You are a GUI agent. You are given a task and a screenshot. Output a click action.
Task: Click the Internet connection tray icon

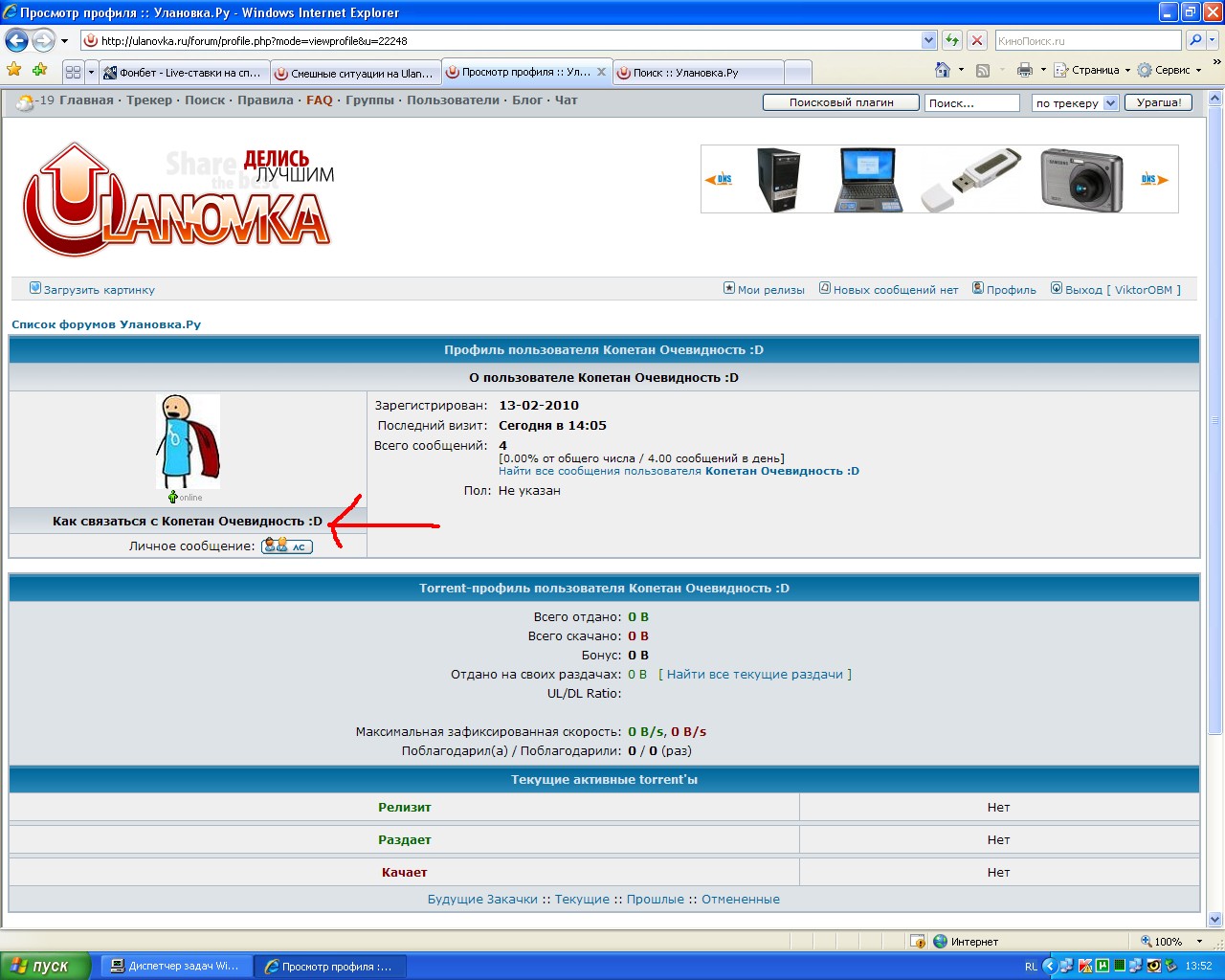(941, 942)
